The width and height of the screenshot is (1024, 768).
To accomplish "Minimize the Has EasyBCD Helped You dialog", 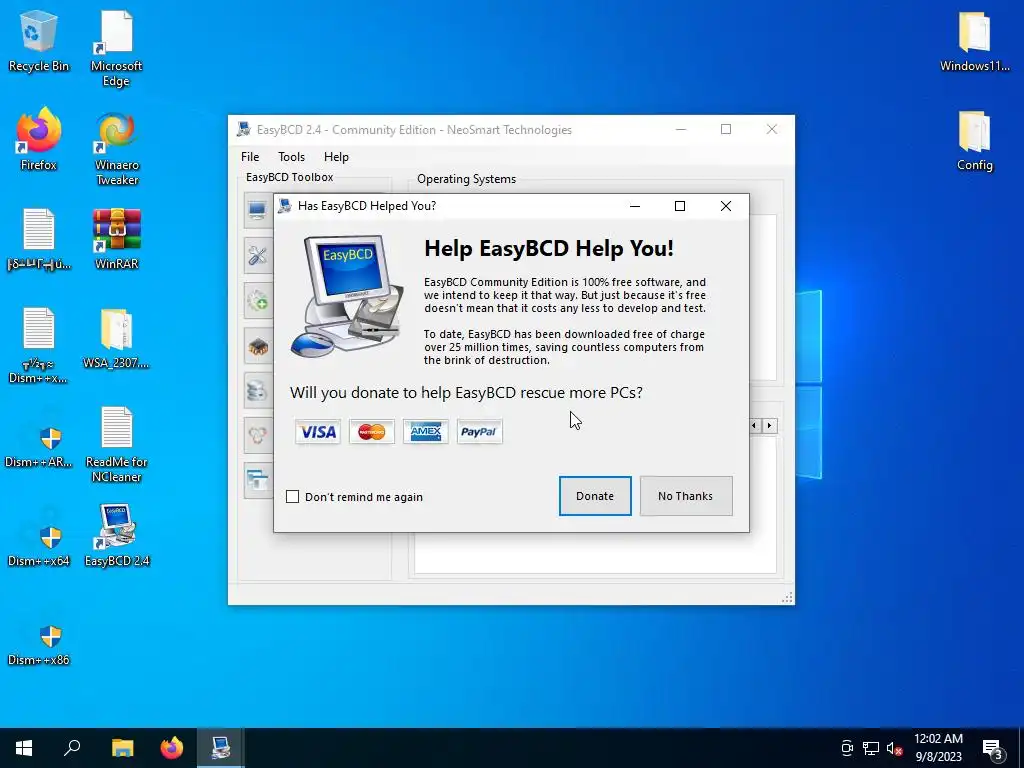I will [635, 206].
